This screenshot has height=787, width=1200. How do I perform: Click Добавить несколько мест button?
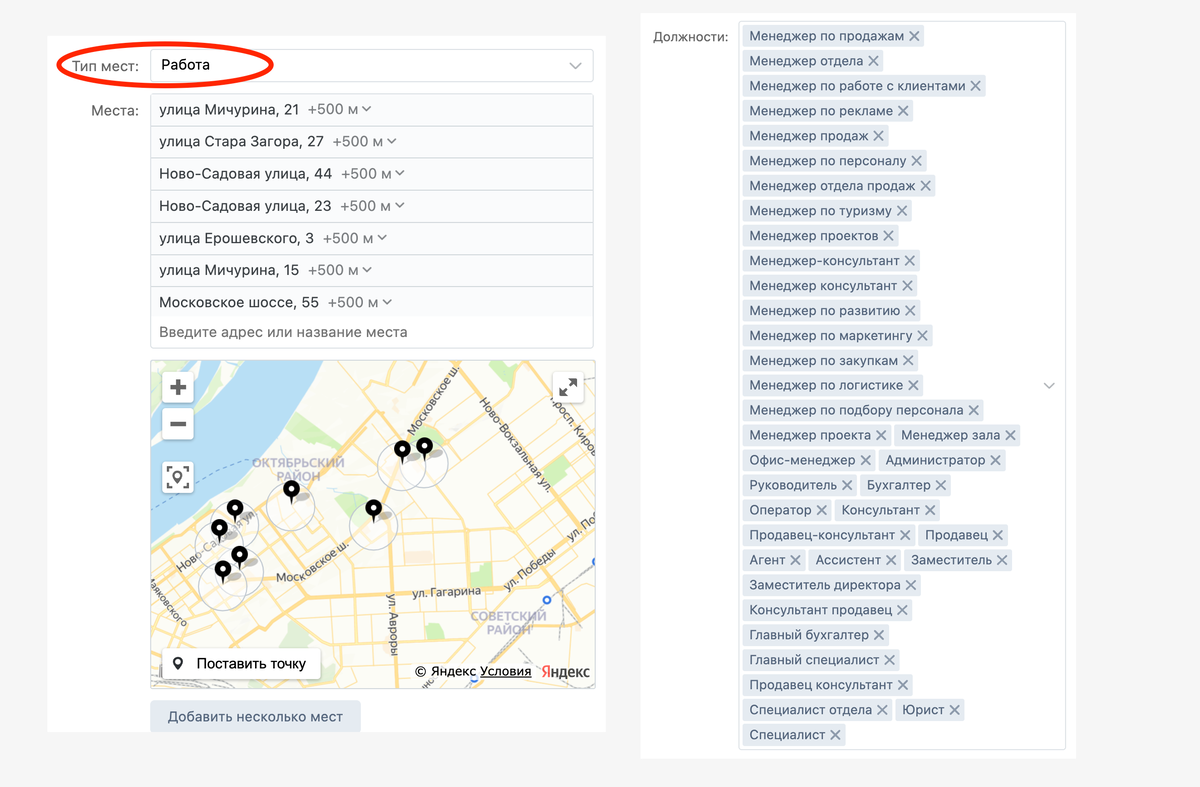(255, 716)
